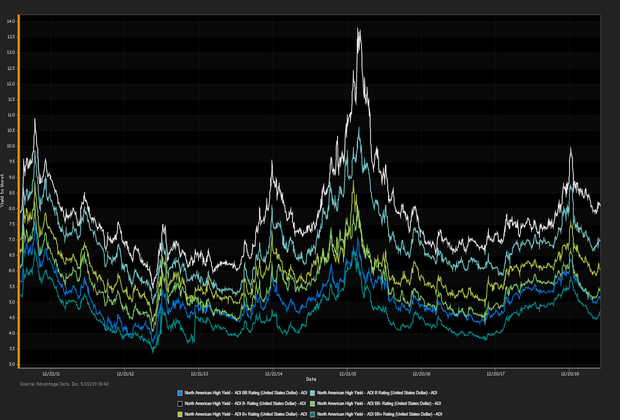Select the ADI BB- Rating legend label
The height and width of the screenshot is (420, 620).
[379, 404]
